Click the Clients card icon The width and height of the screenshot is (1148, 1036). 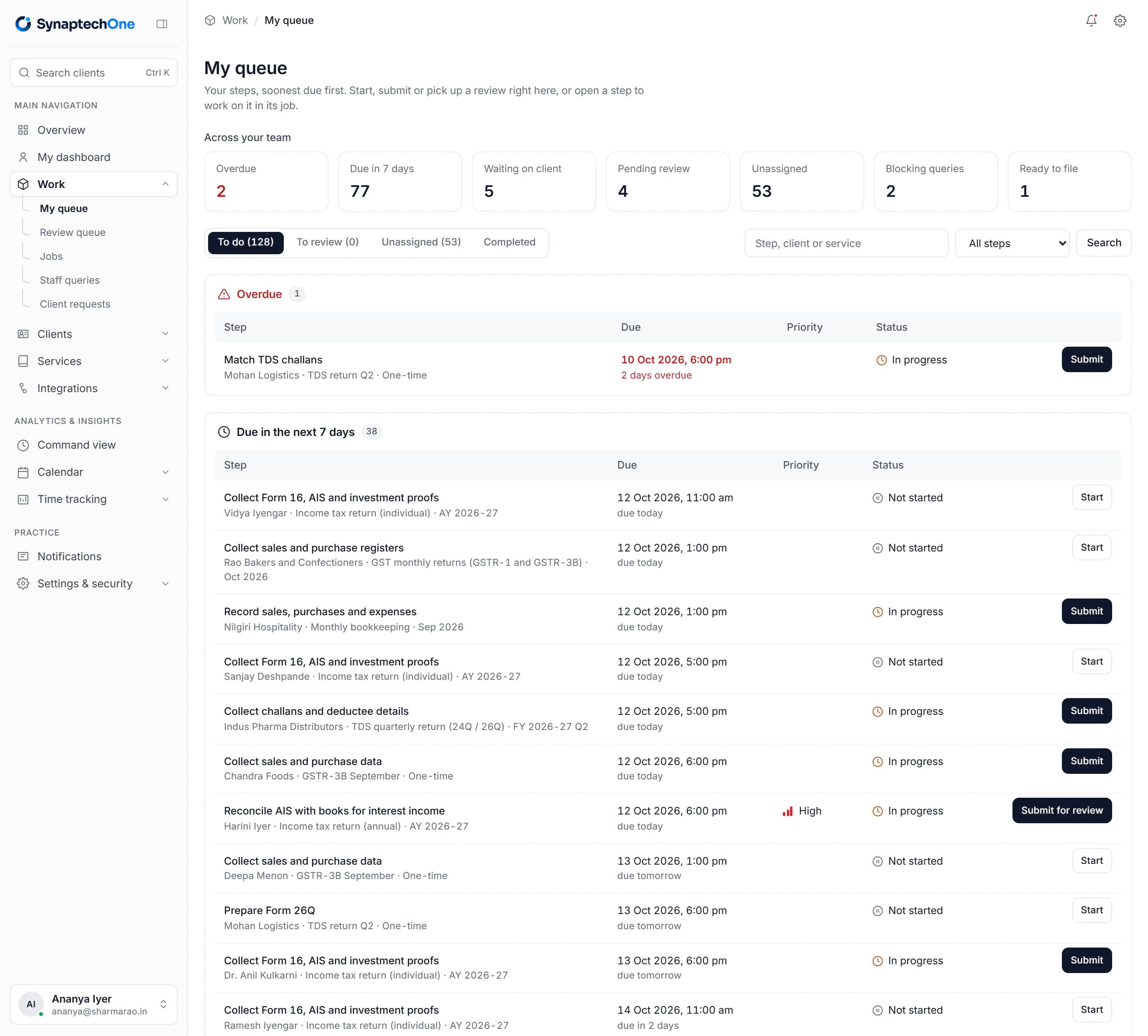pyautogui.click(x=23, y=334)
